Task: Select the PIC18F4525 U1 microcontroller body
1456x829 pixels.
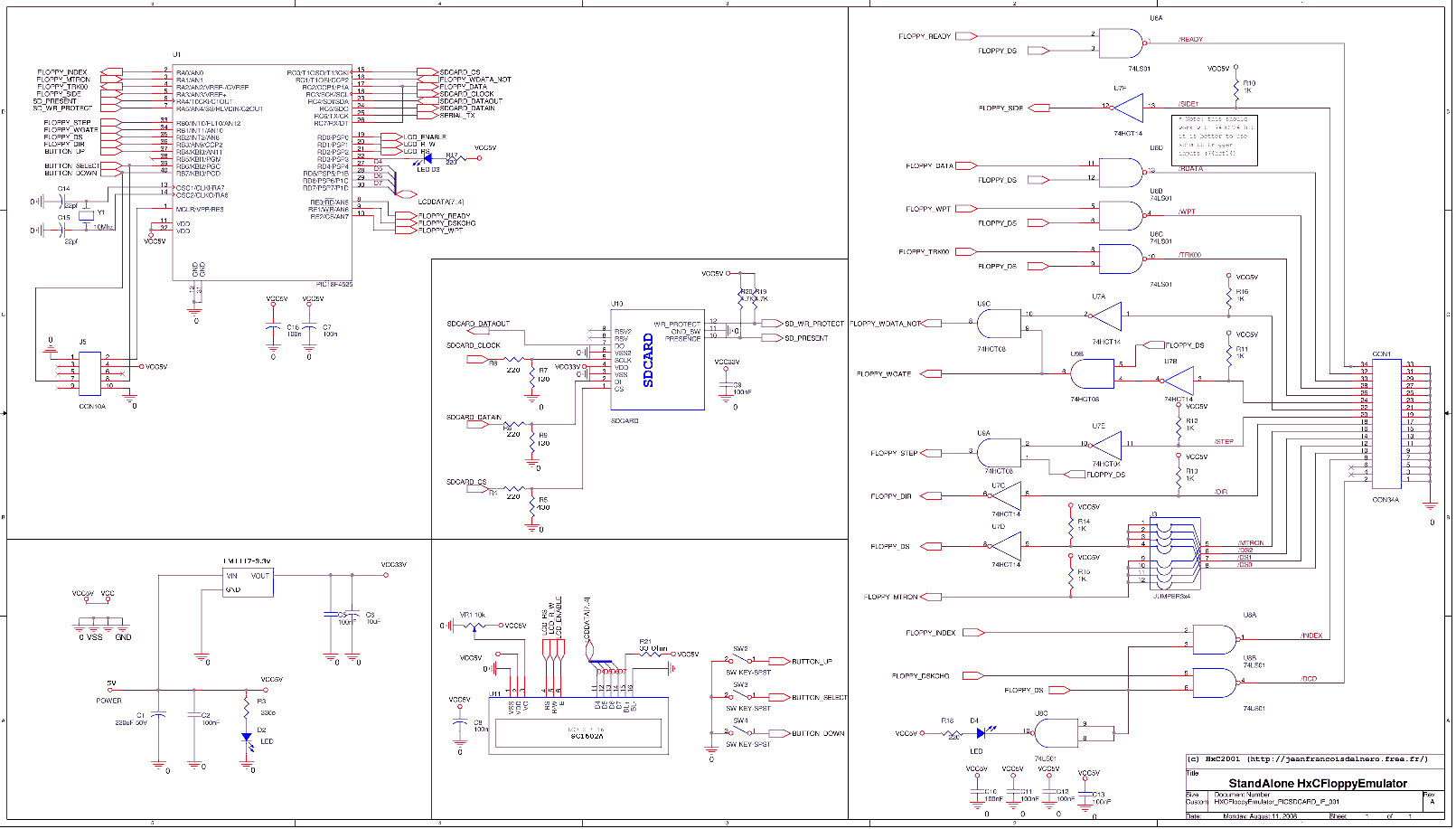Action: tap(262, 172)
